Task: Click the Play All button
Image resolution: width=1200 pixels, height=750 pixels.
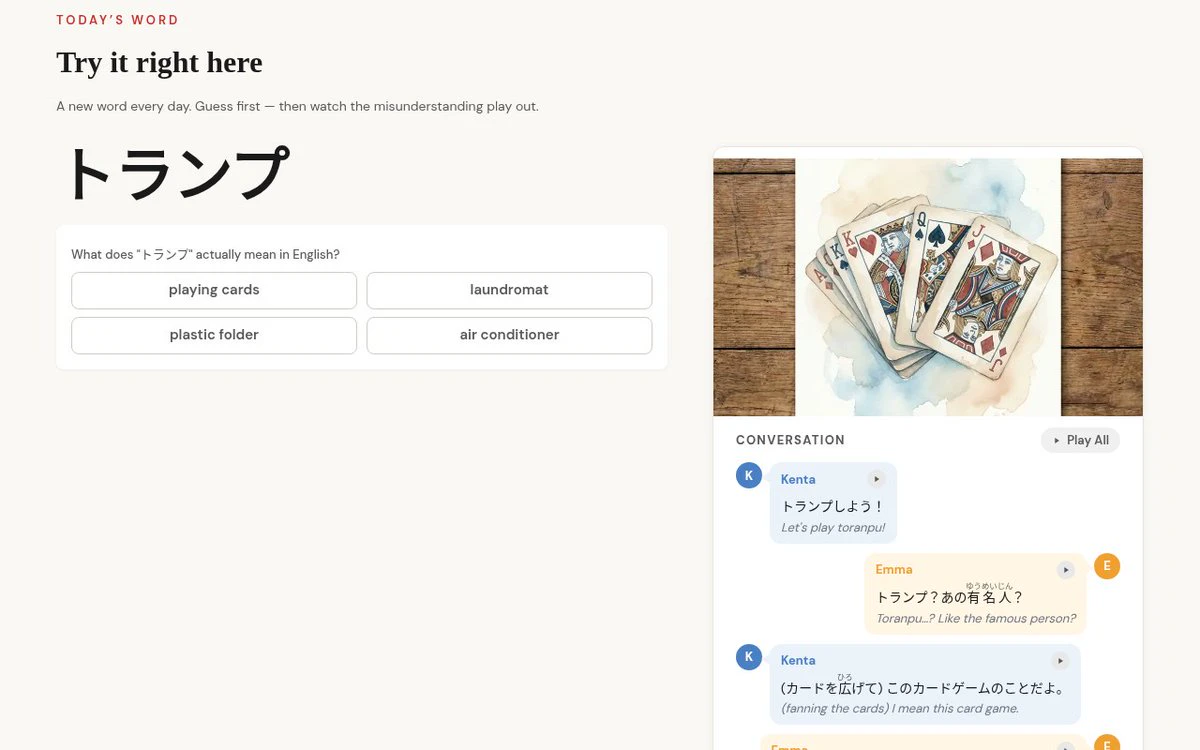Action: coord(1080,440)
